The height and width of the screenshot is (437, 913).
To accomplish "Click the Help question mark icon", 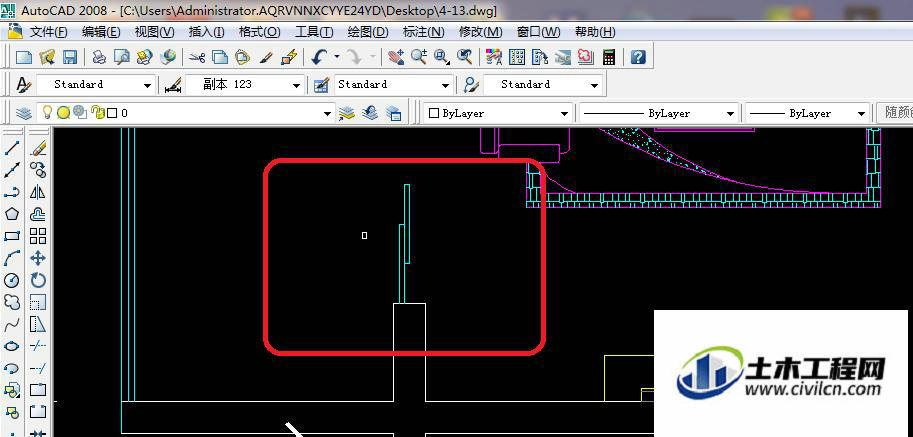I will tap(639, 57).
